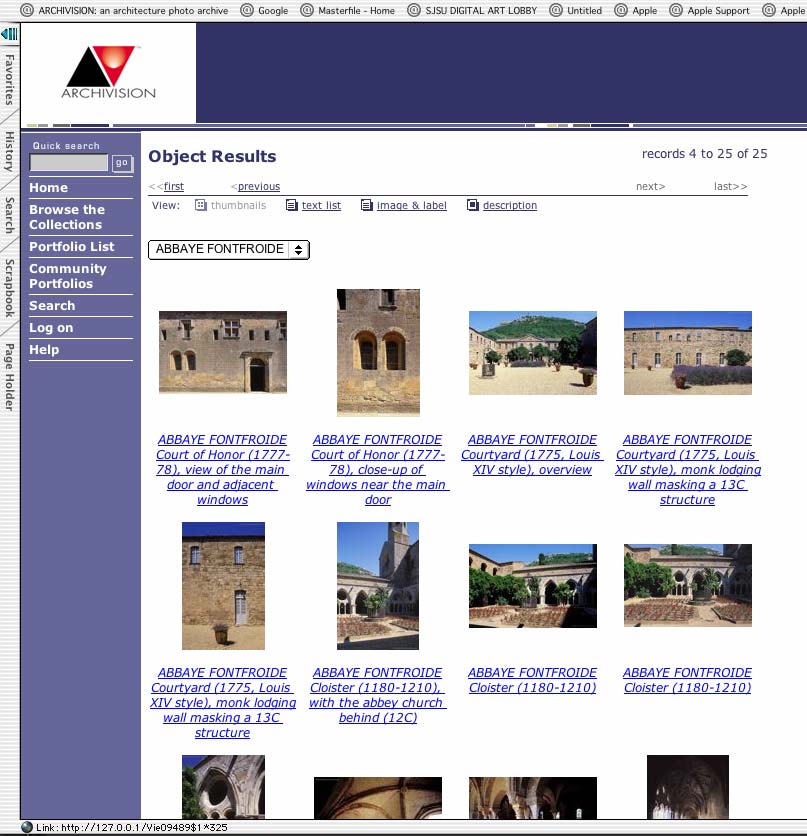
Task: Open the History side tab
Action: (9, 151)
